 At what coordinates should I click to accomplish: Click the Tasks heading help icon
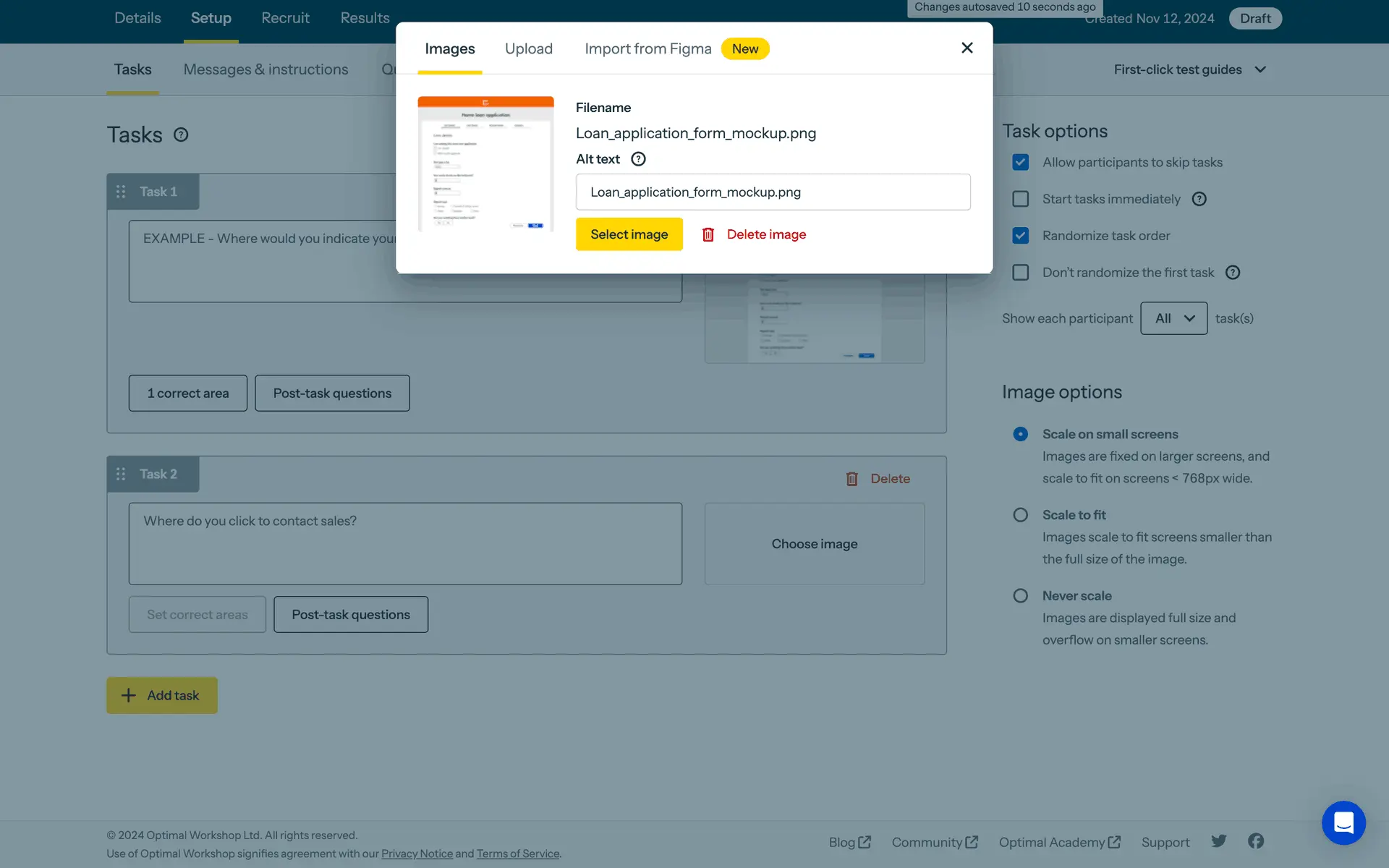click(181, 135)
